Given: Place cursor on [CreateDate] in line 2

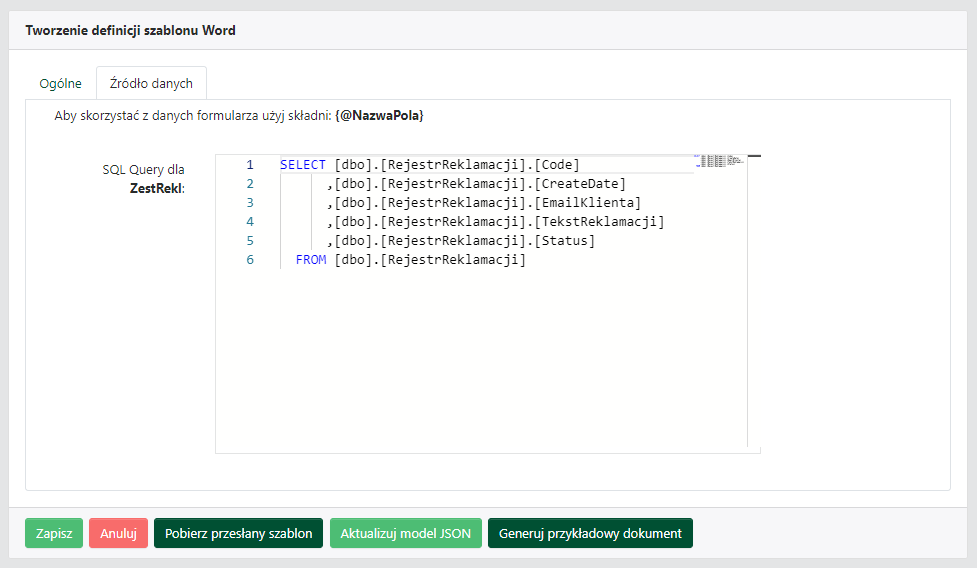Looking at the screenshot, I should [580, 184].
